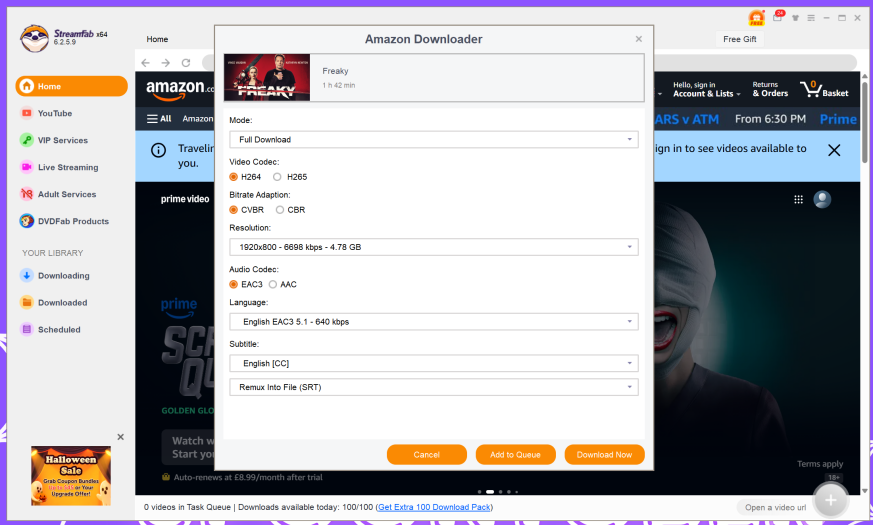Open Amazon Basket cart
This screenshot has height=525, width=873.
point(825,89)
